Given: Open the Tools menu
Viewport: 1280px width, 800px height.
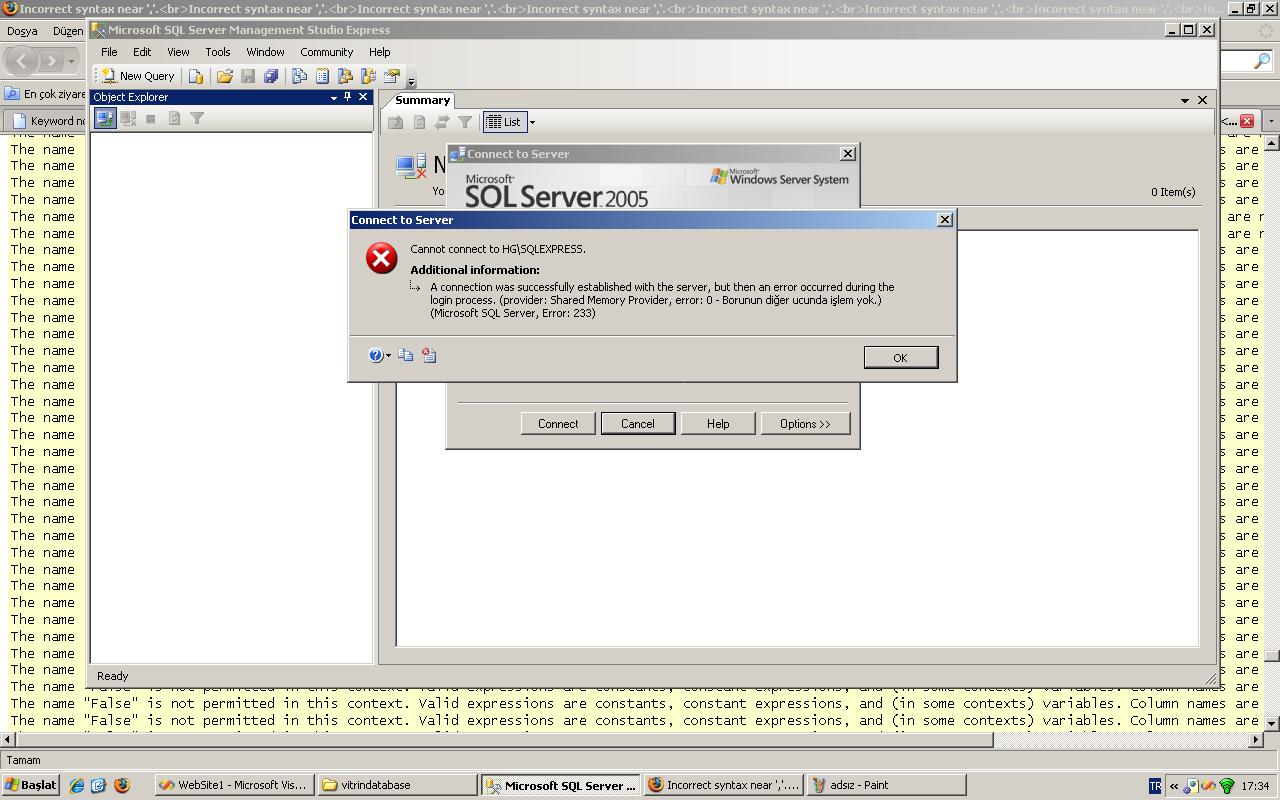Looking at the screenshot, I should tap(217, 52).
